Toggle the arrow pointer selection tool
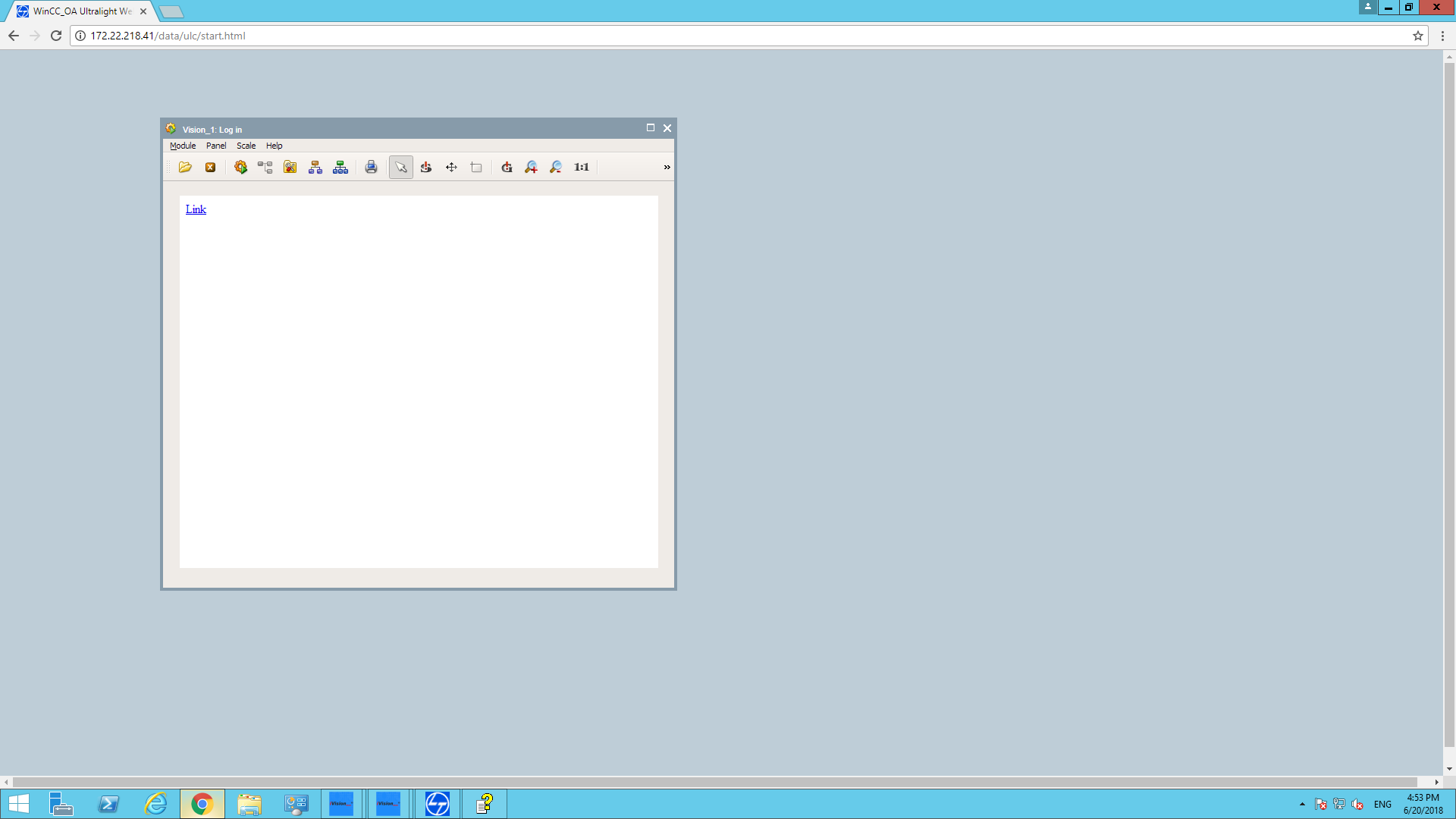Screen dimensions: 1456x819 [x=400, y=167]
